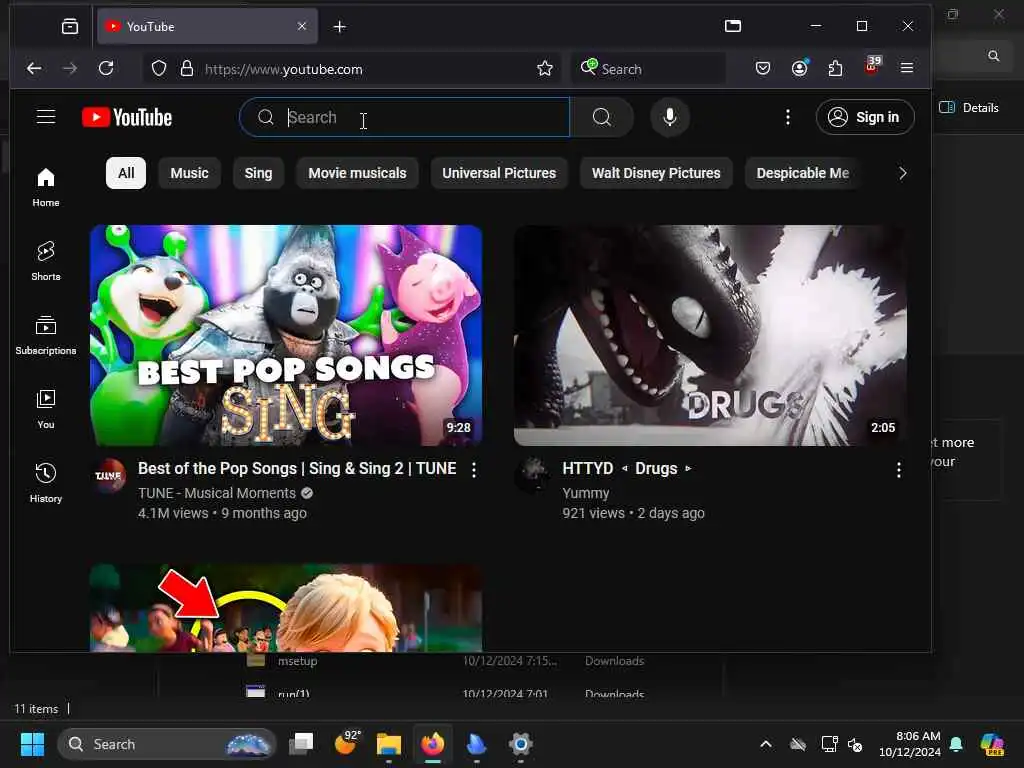
Task: Go to Home in YouTube sidebar
Action: click(46, 187)
